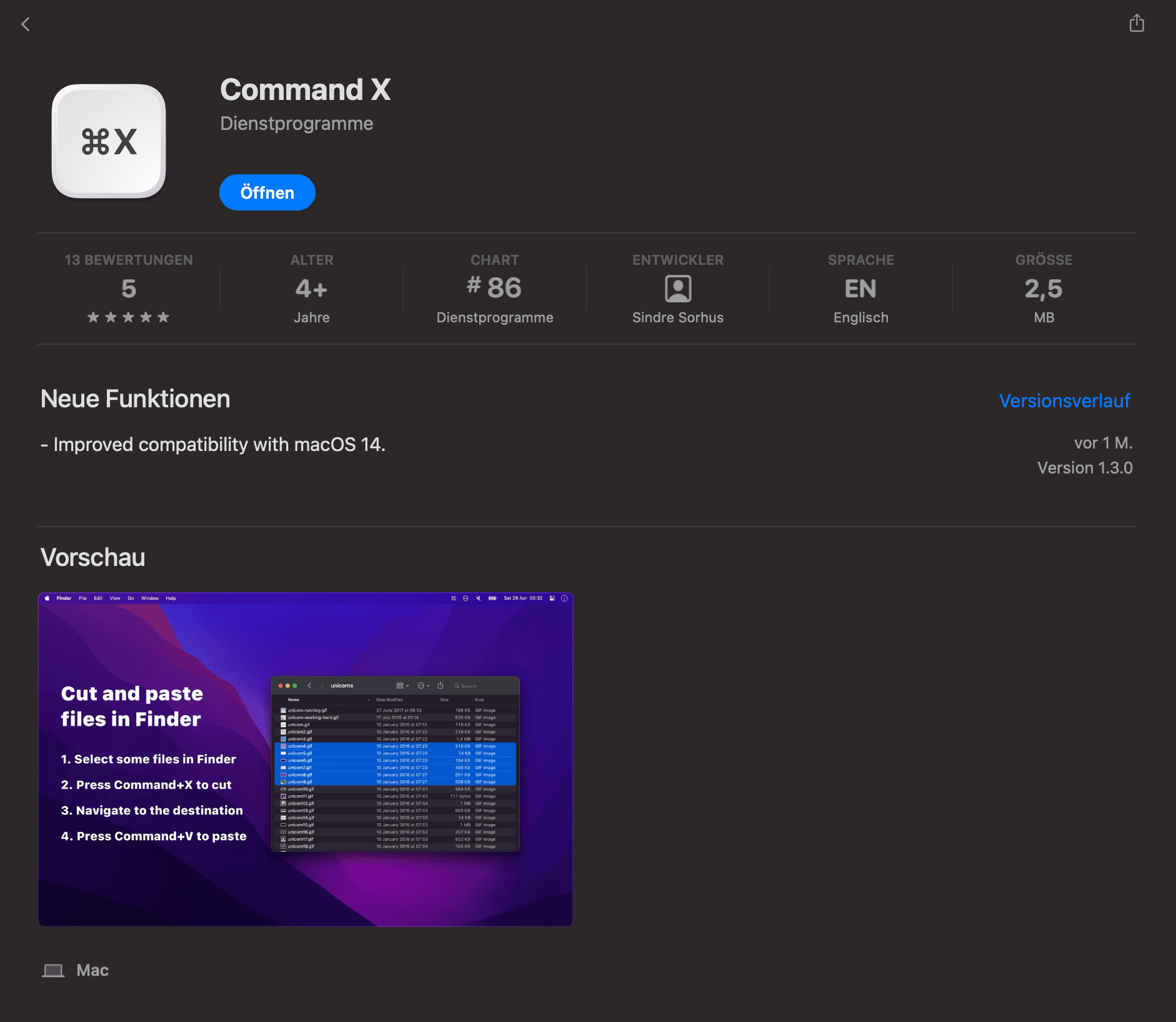The height and width of the screenshot is (1022, 1176).
Task: Select the #86 chart ranking
Action: tap(494, 288)
